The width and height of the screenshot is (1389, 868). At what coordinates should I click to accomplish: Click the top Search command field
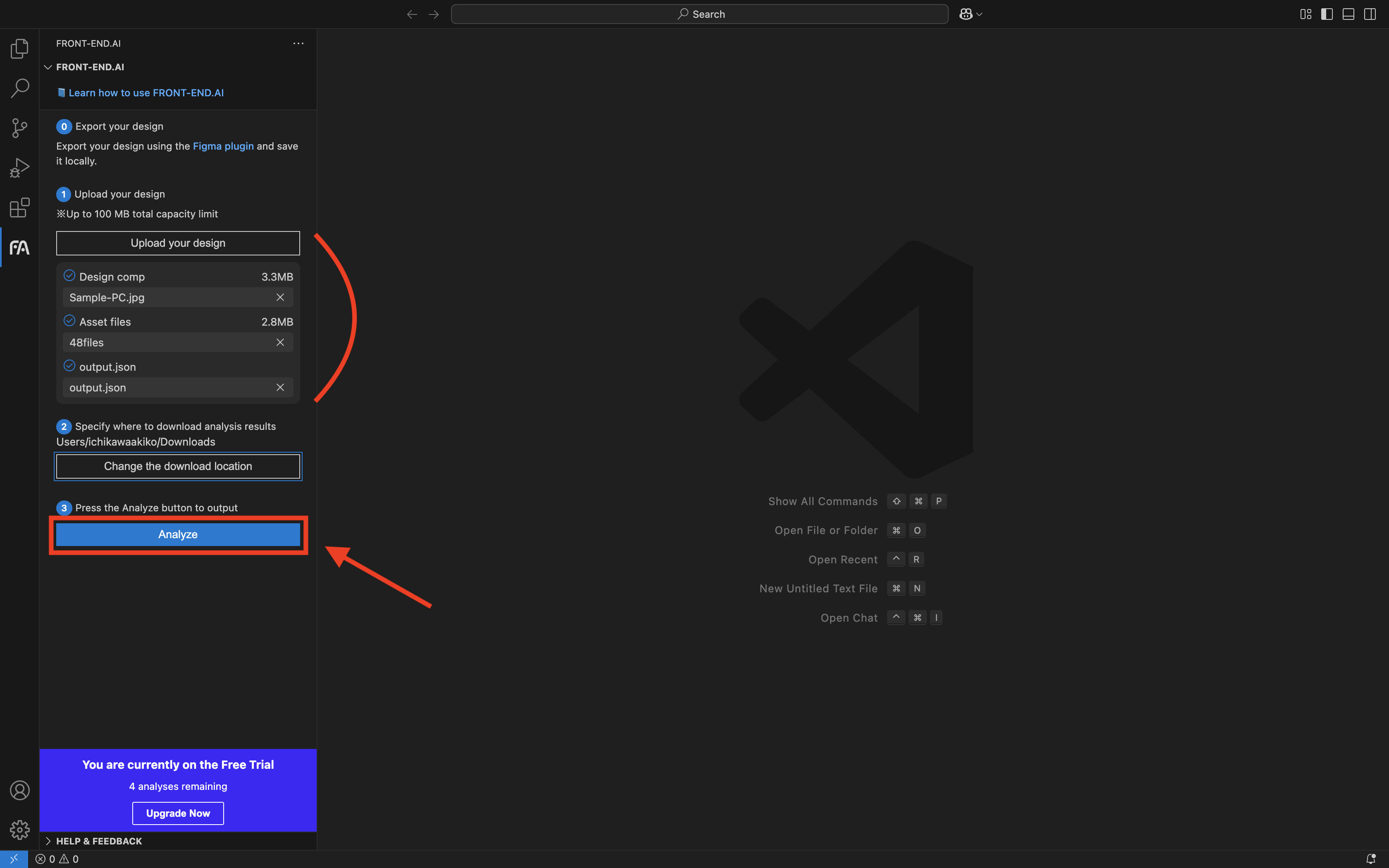click(699, 14)
